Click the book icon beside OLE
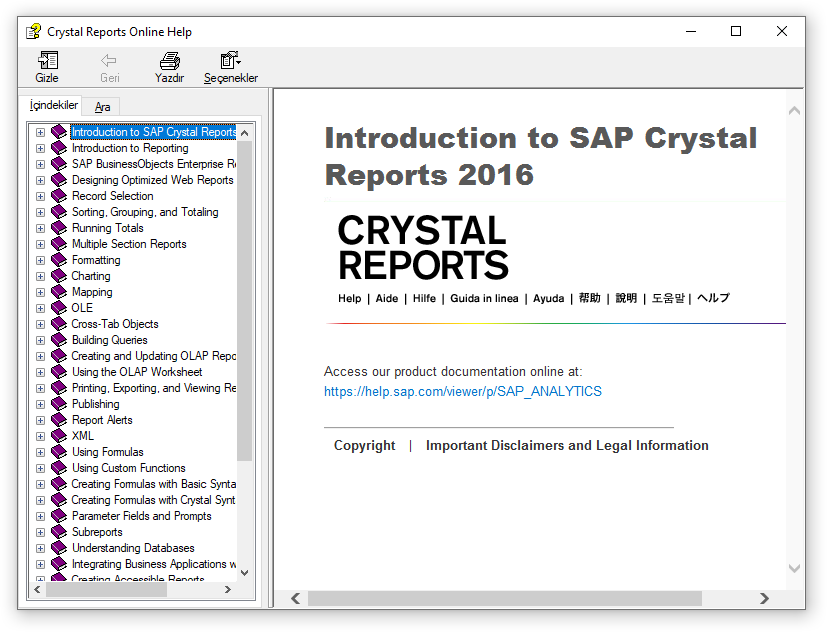827x632 pixels. [x=59, y=308]
